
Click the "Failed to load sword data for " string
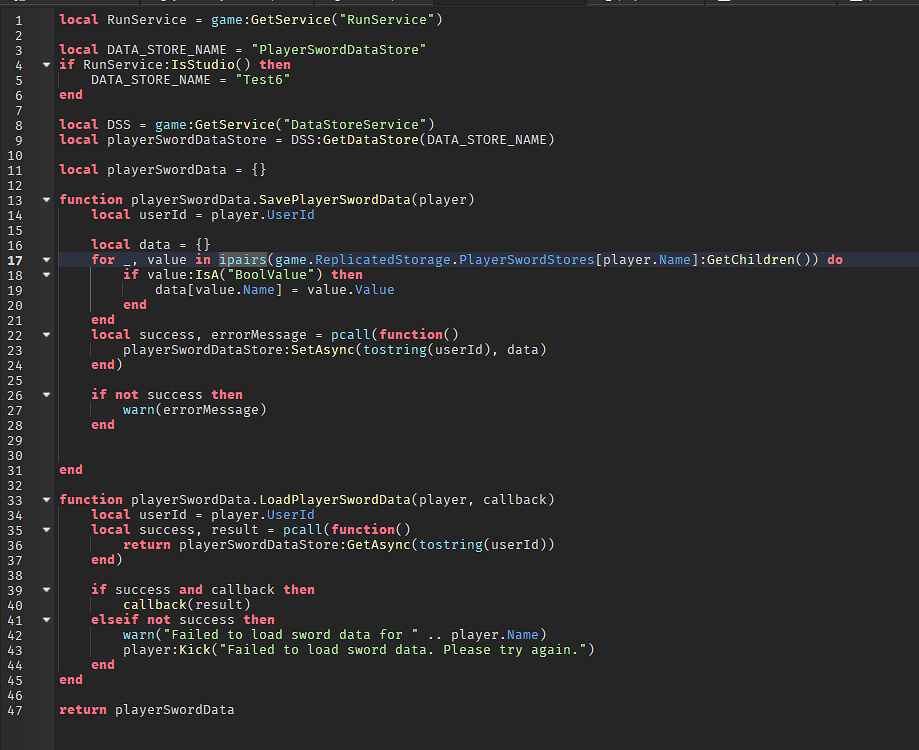coord(291,635)
